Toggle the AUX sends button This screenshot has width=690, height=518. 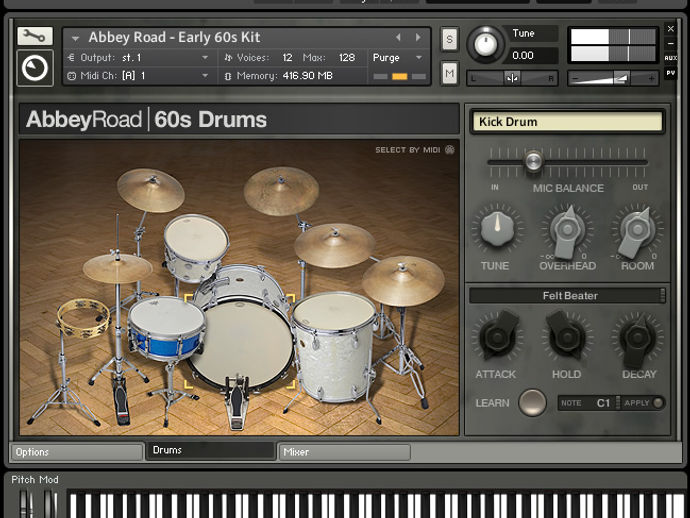(x=671, y=58)
